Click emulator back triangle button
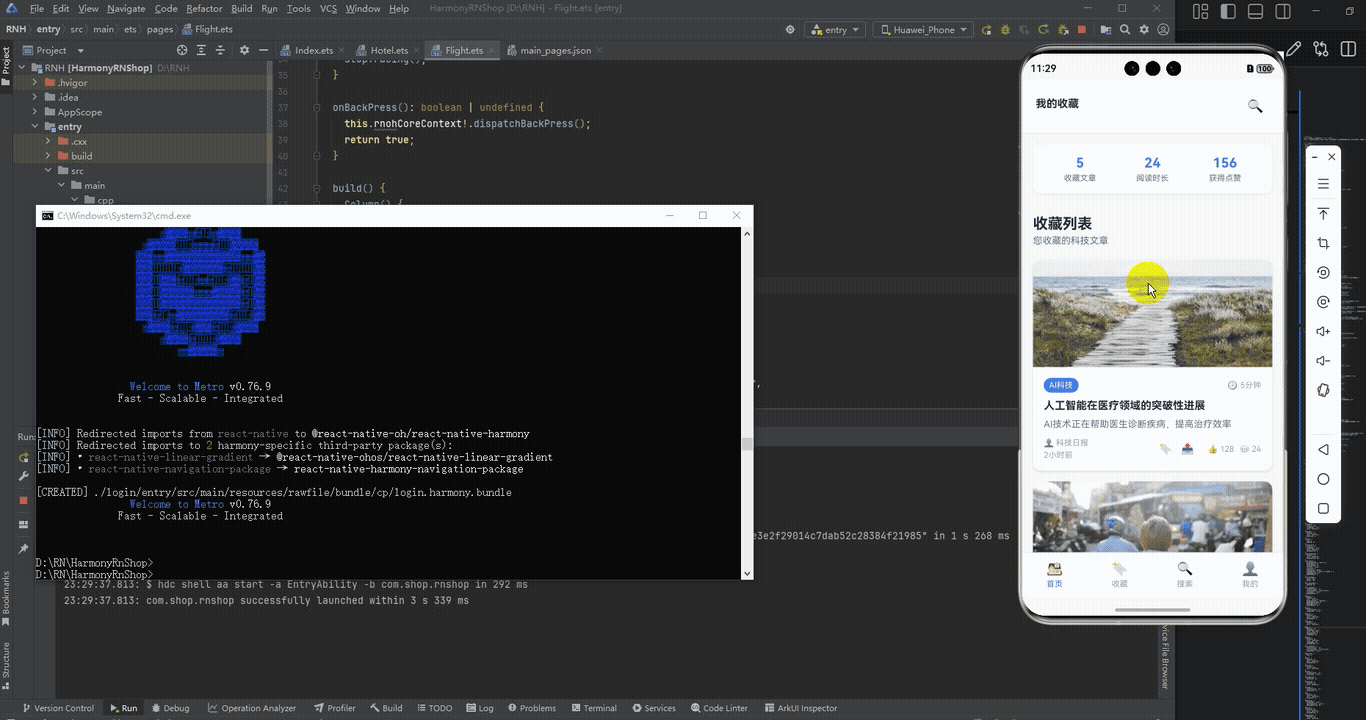Viewport: 1366px width, 720px height. pyautogui.click(x=1323, y=450)
